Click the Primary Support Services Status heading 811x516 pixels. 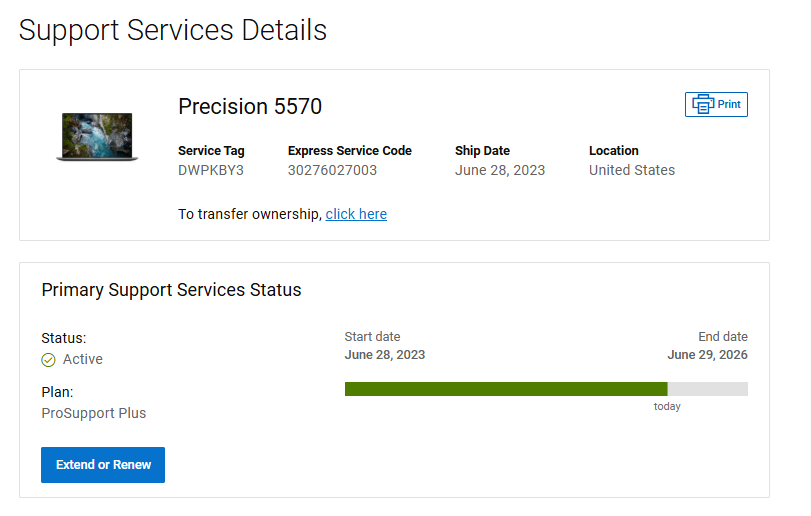click(x=171, y=290)
